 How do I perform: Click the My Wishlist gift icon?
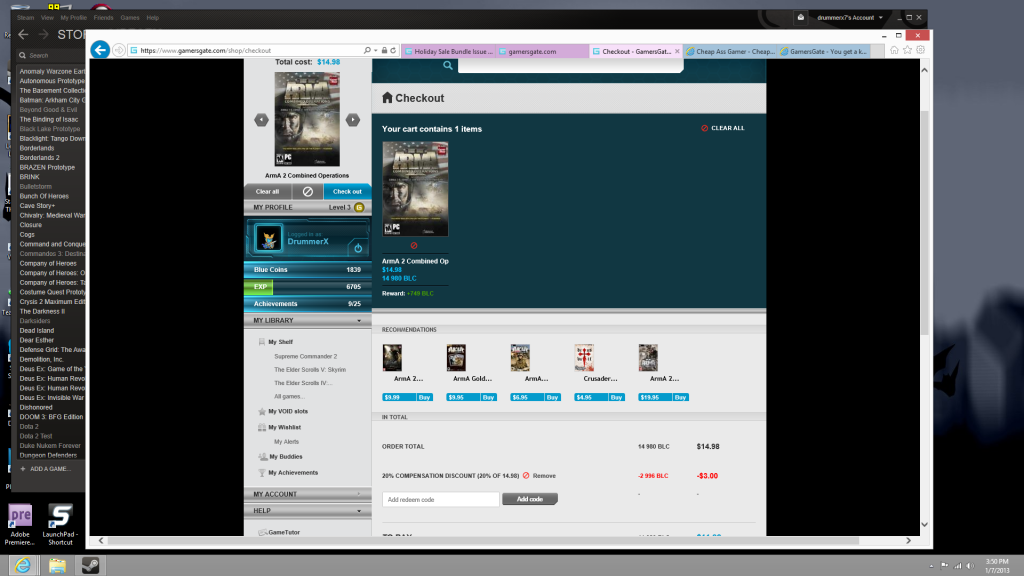[262, 427]
